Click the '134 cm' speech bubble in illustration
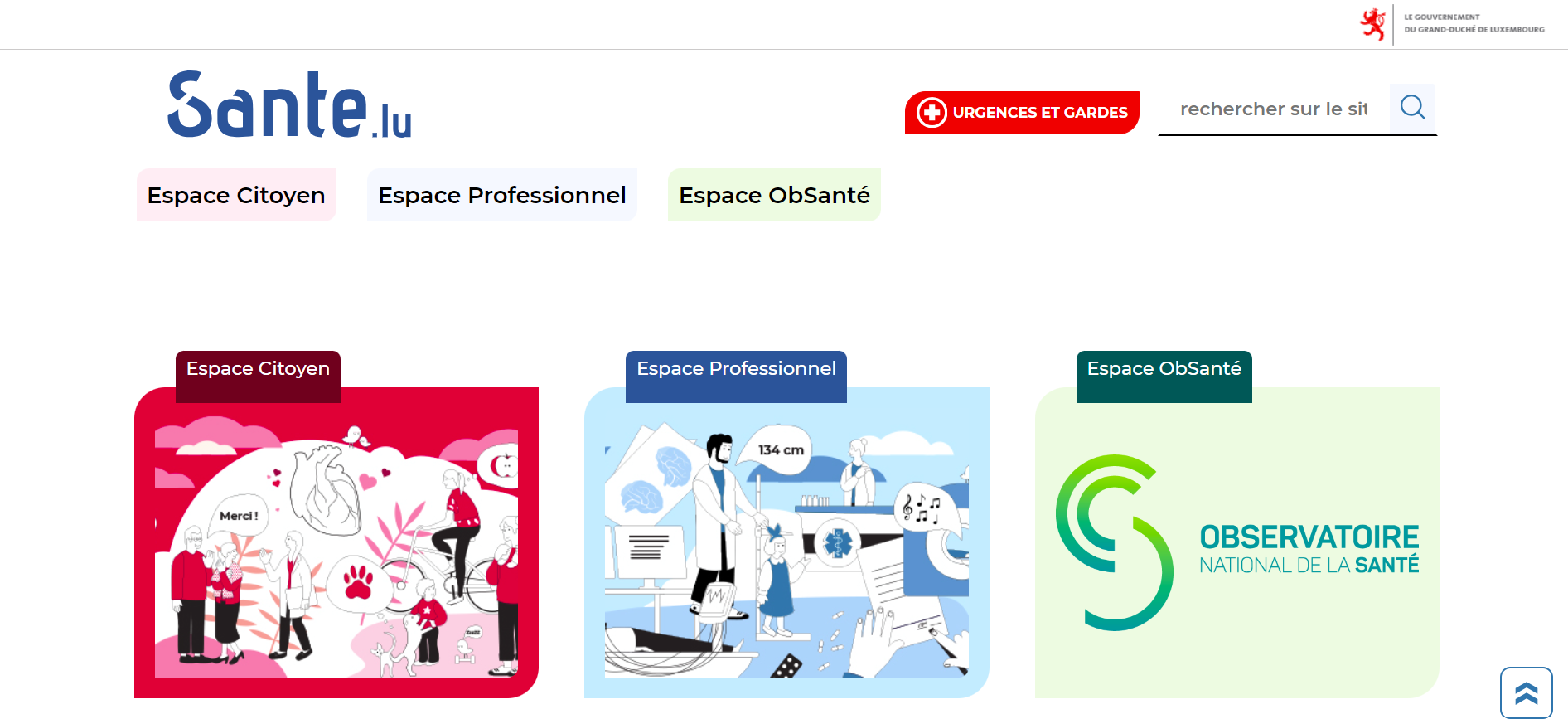This screenshot has width=1568, height=719. 781,450
